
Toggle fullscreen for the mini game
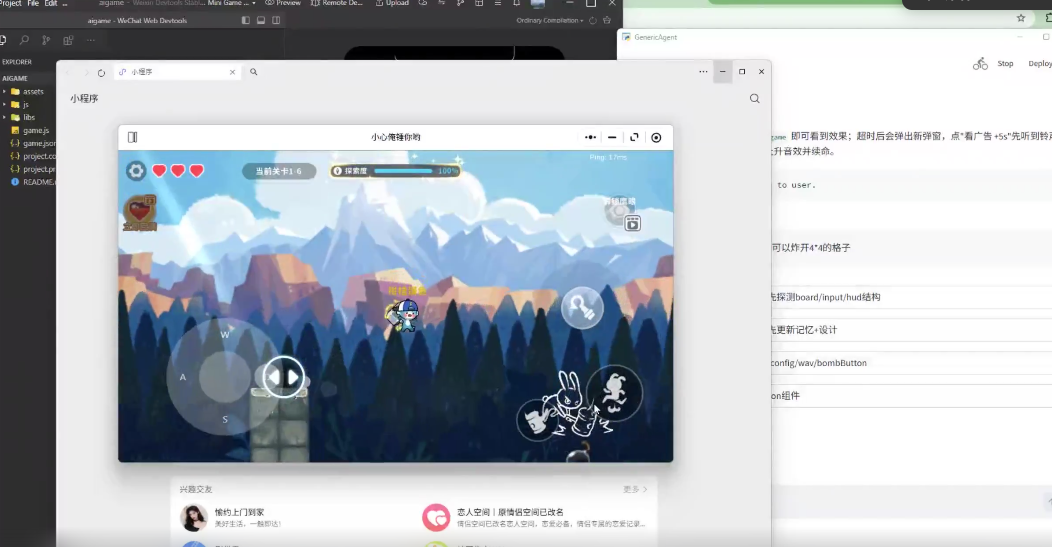click(634, 137)
